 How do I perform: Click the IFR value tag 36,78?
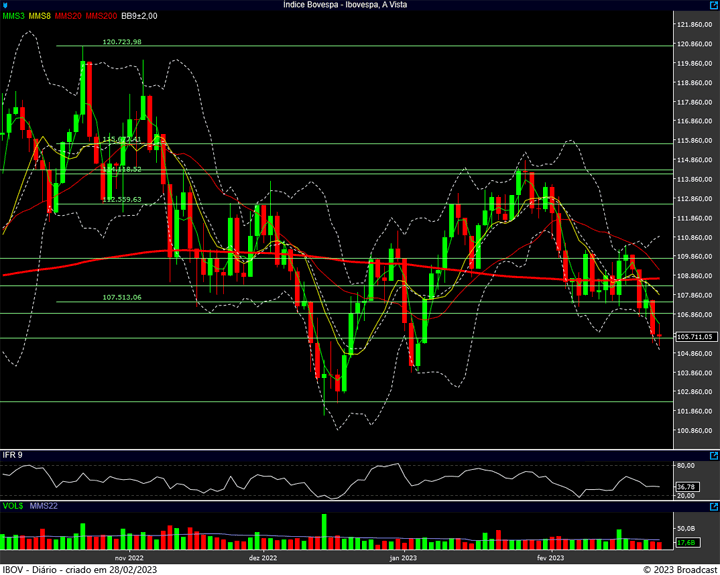[x=687, y=486]
